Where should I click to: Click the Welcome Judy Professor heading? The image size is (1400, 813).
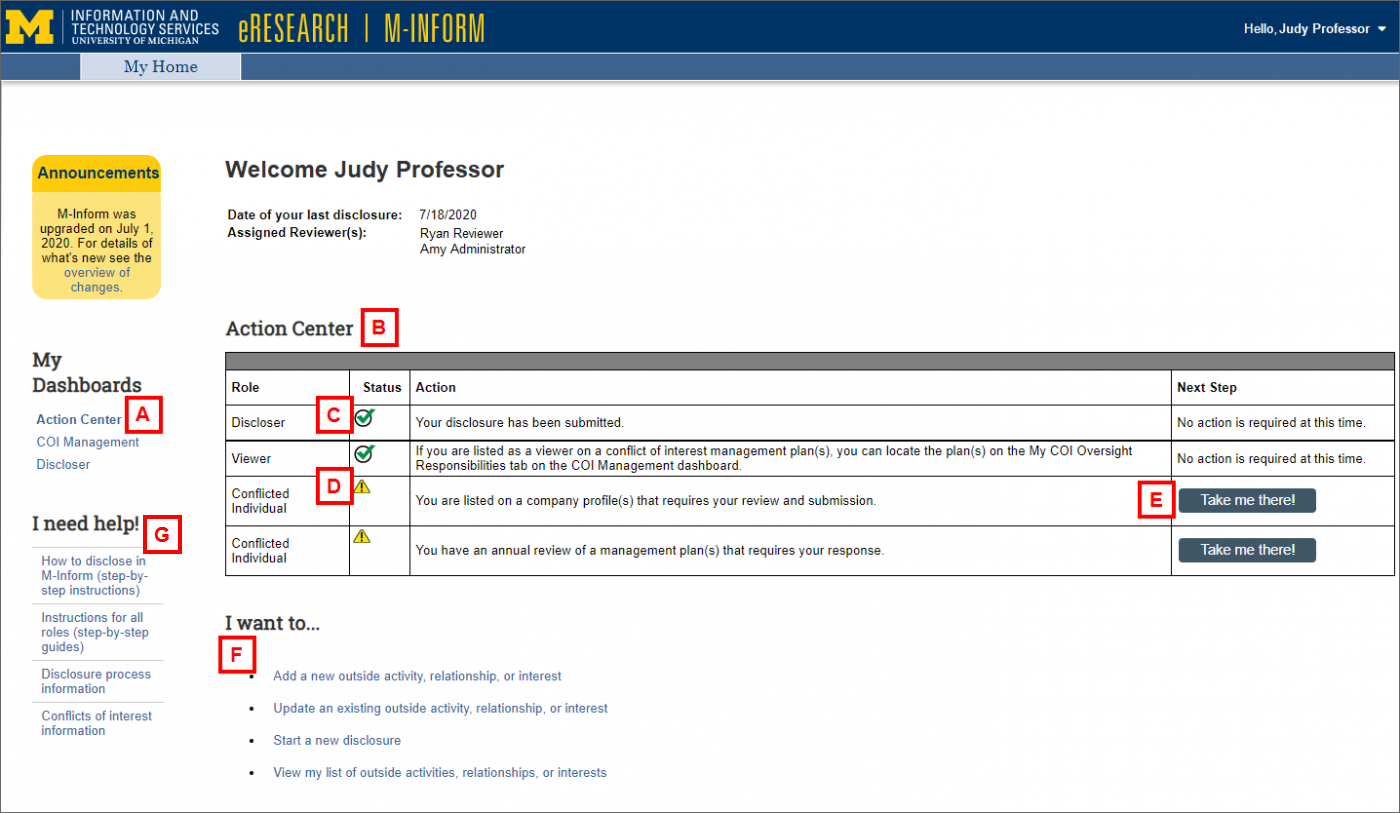(364, 170)
